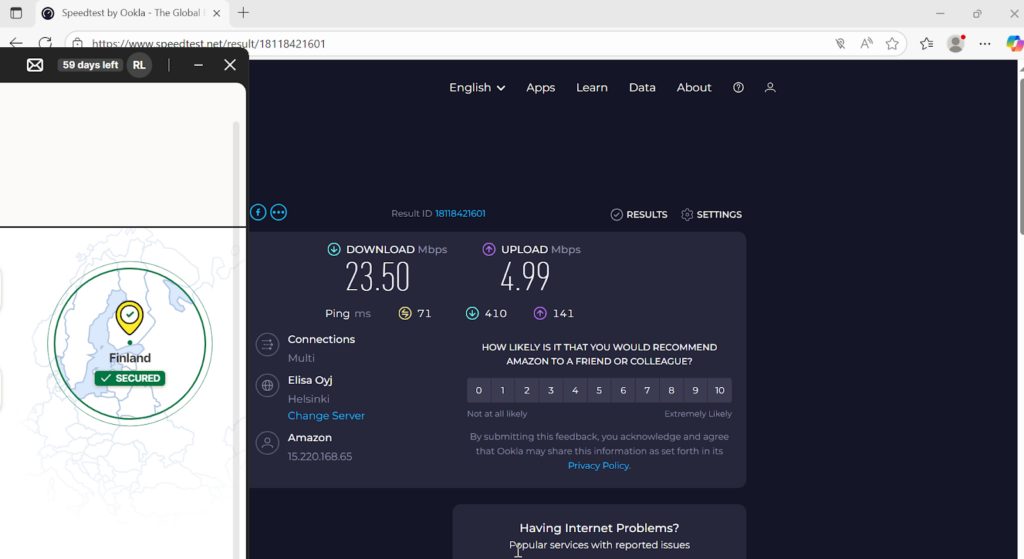1024x559 pixels.
Task: Close the Speedtest browser tab
Action: tap(217, 13)
